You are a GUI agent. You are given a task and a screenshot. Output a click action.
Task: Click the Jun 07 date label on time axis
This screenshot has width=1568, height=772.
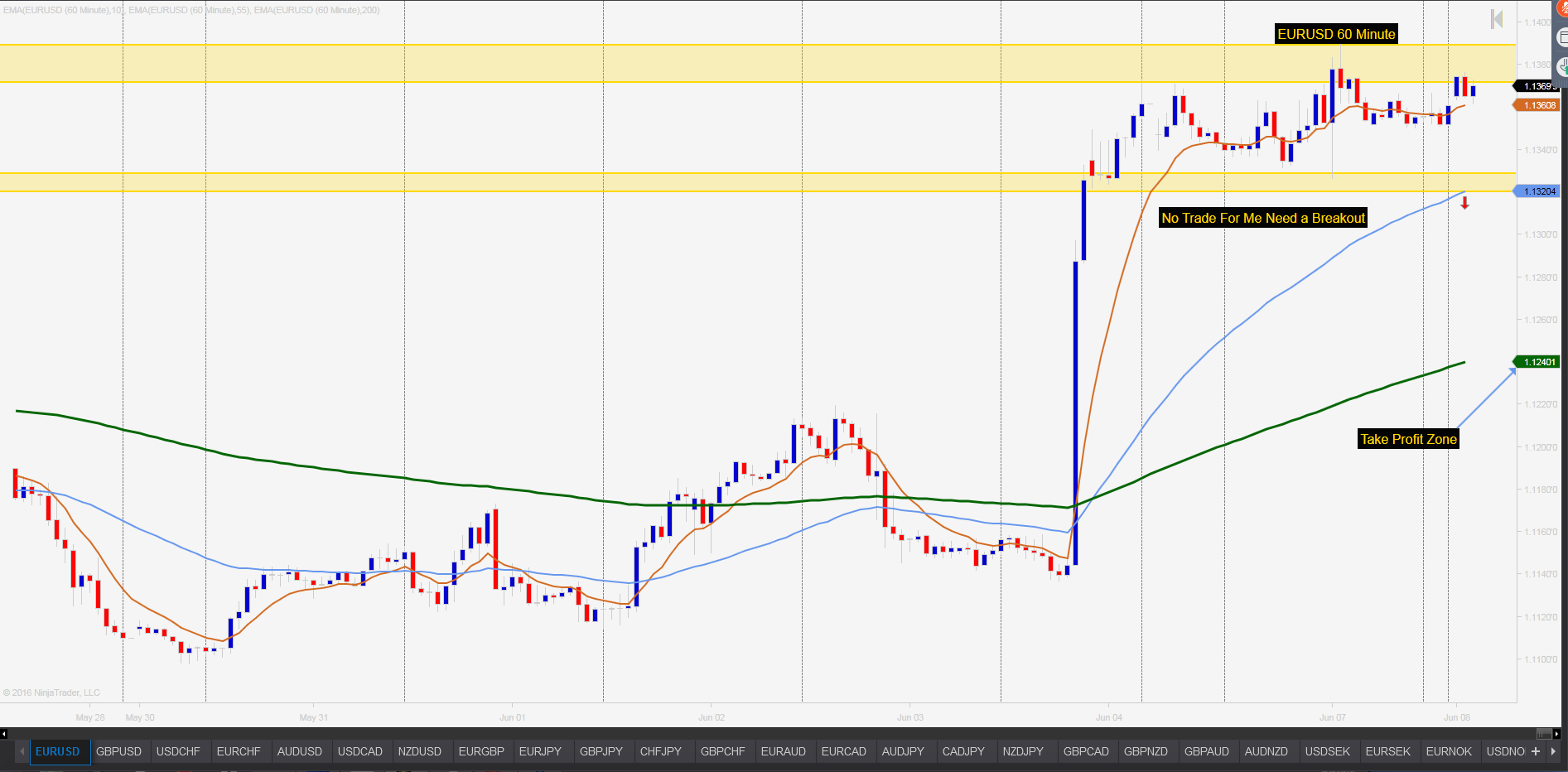pos(1333,717)
